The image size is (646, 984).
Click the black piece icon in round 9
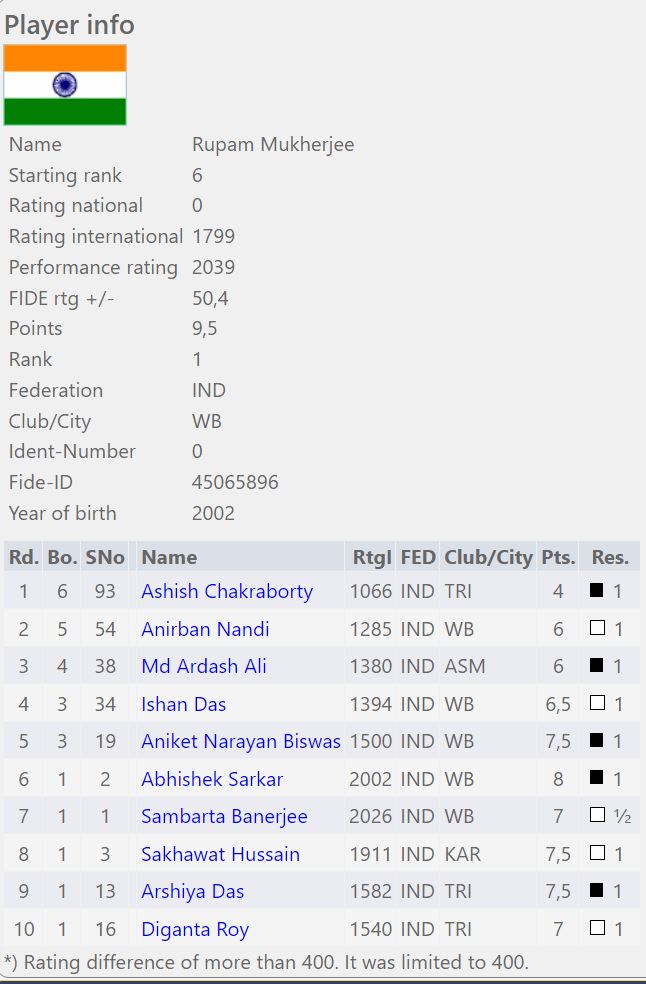pyautogui.click(x=597, y=891)
